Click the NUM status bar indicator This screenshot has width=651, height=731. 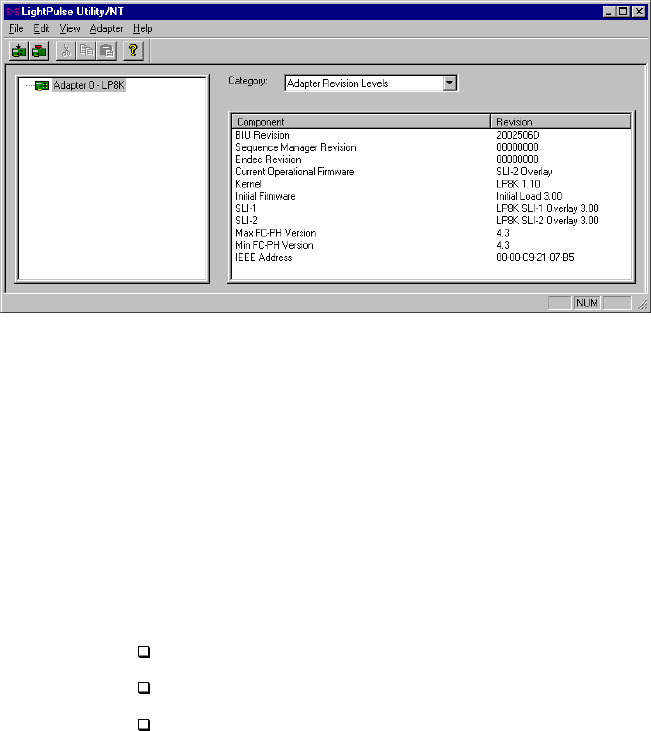point(587,303)
